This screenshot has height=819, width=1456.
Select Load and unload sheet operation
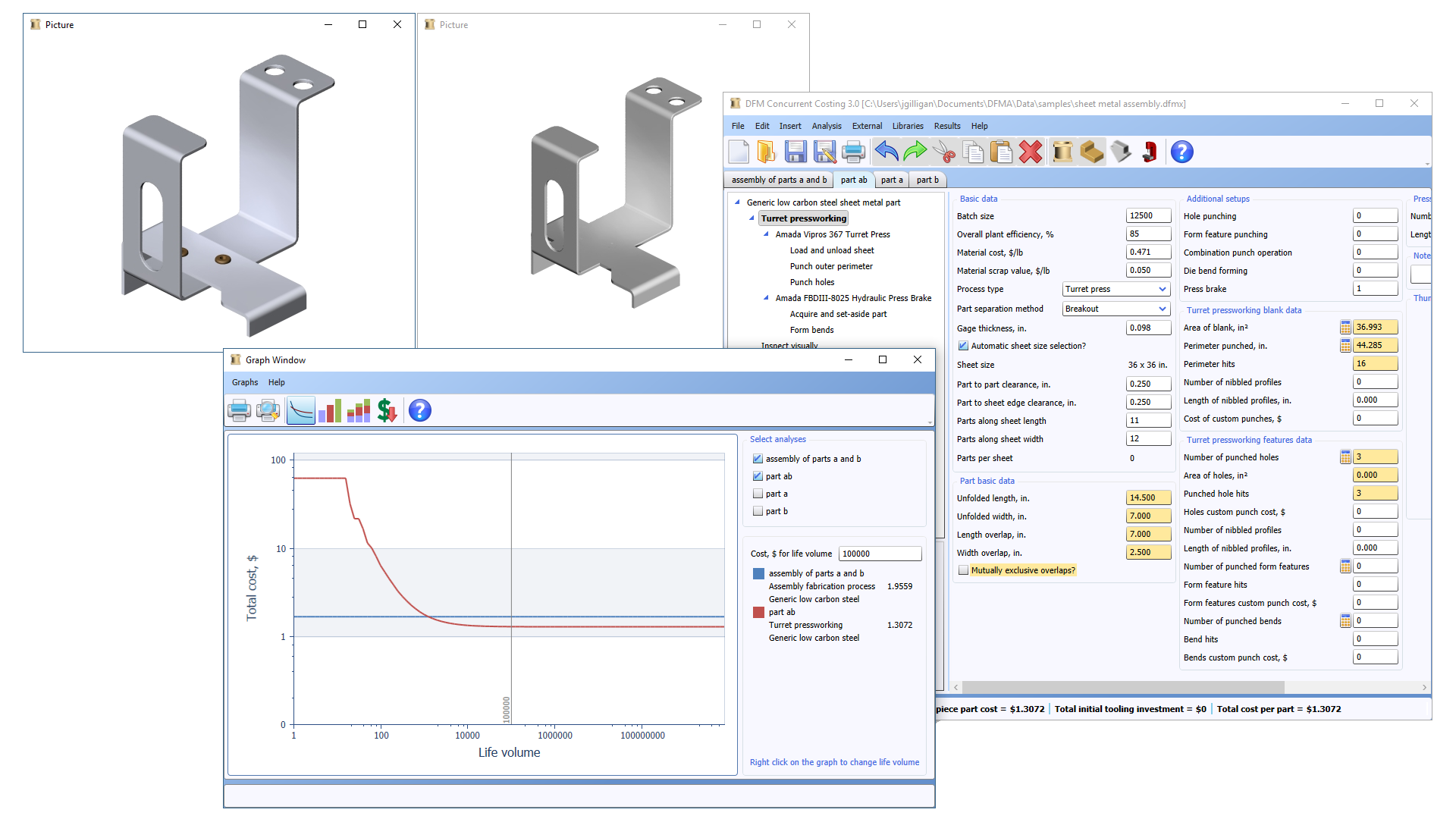coord(832,250)
